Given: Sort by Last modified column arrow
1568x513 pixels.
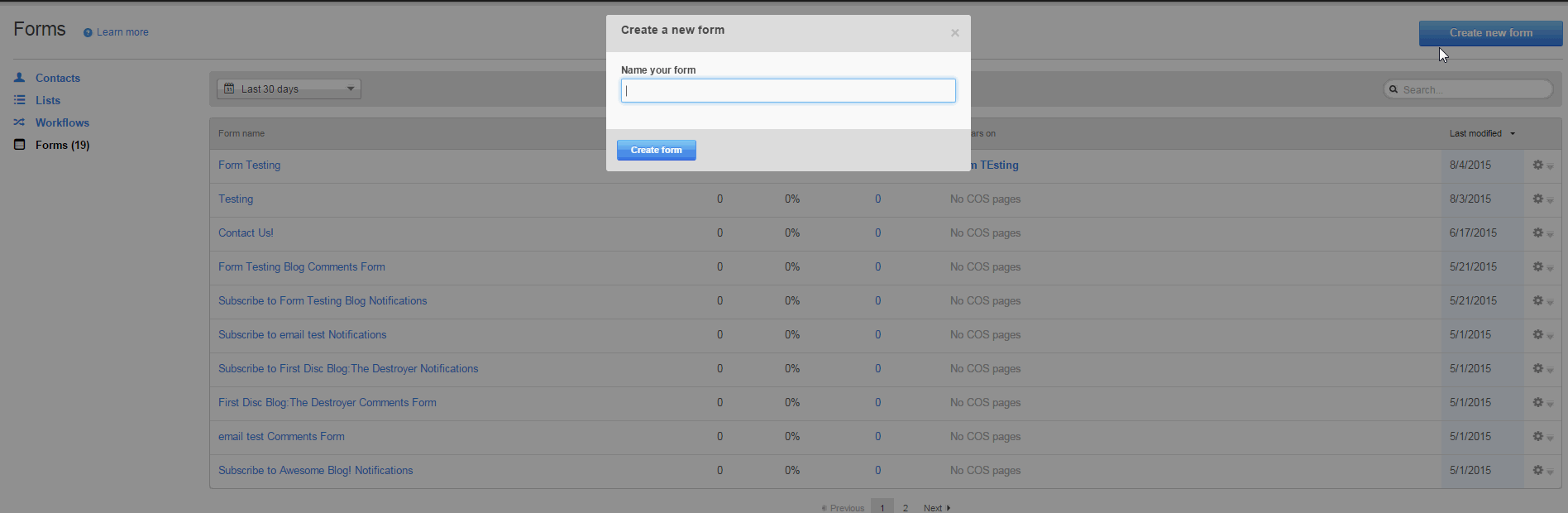Looking at the screenshot, I should coord(1513,133).
